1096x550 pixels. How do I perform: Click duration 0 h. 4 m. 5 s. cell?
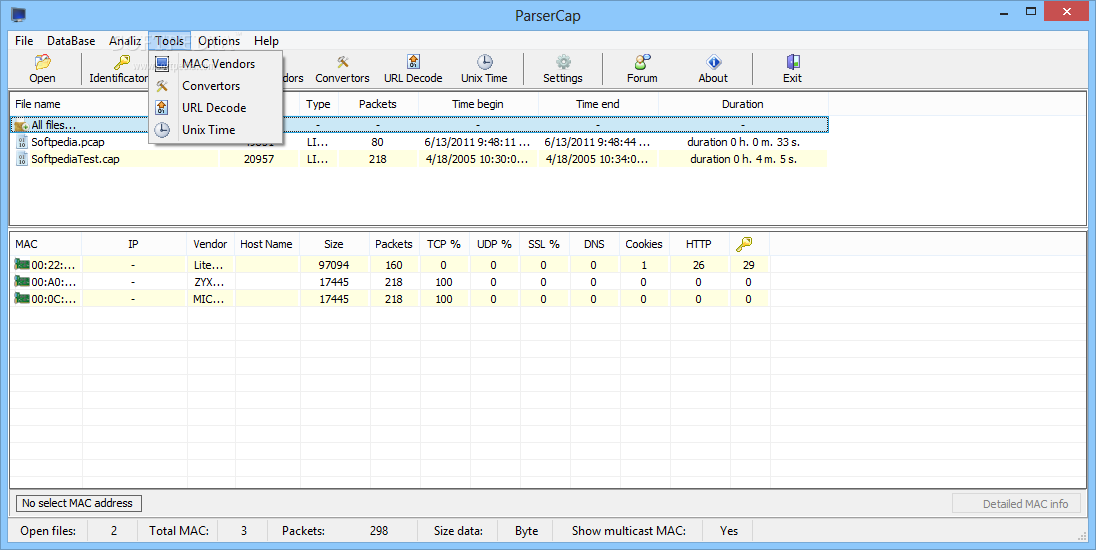pyautogui.click(x=744, y=159)
